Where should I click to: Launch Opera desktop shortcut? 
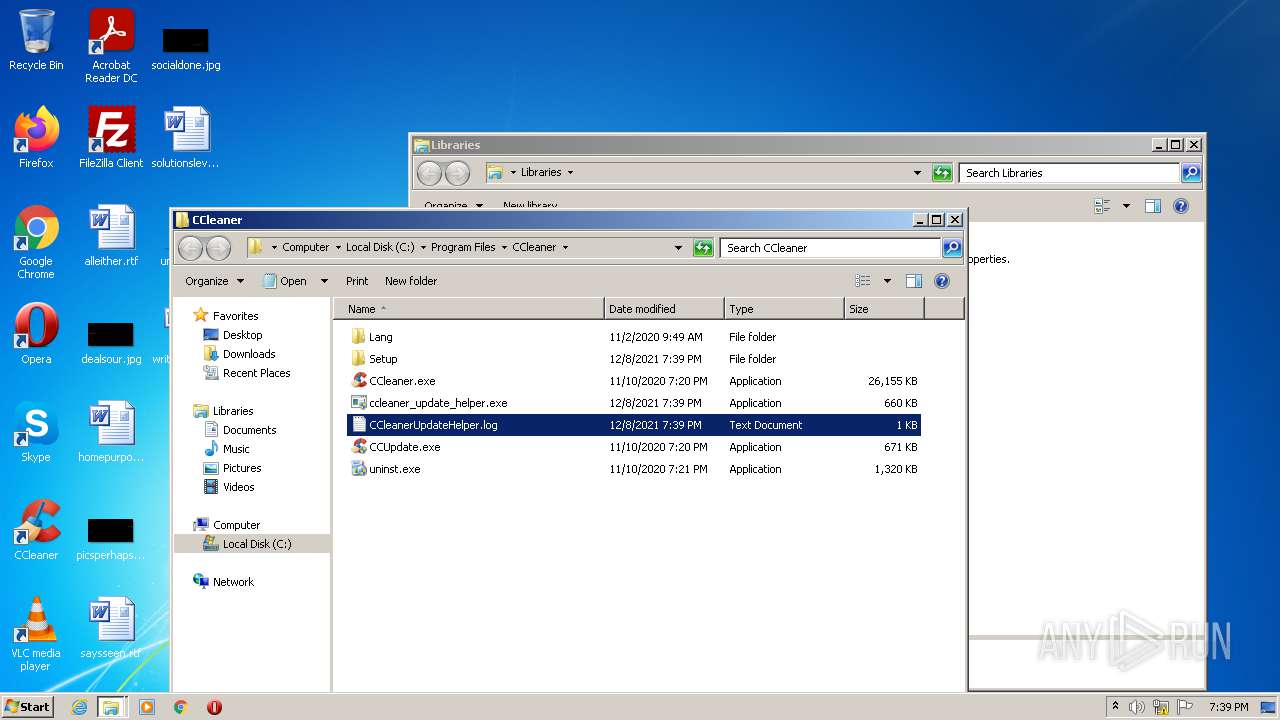[x=36, y=334]
